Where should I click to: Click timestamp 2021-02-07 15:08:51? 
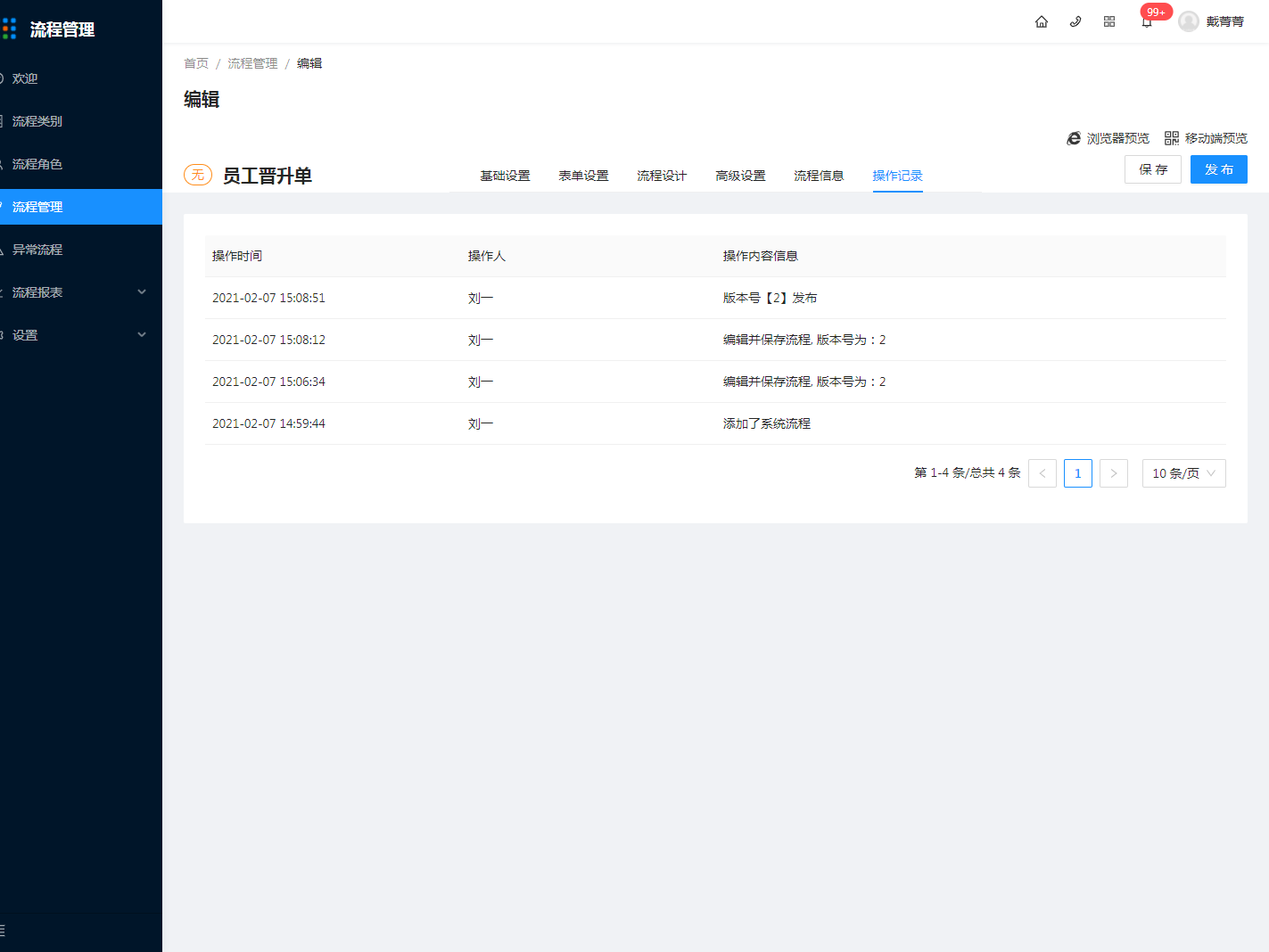tap(268, 298)
